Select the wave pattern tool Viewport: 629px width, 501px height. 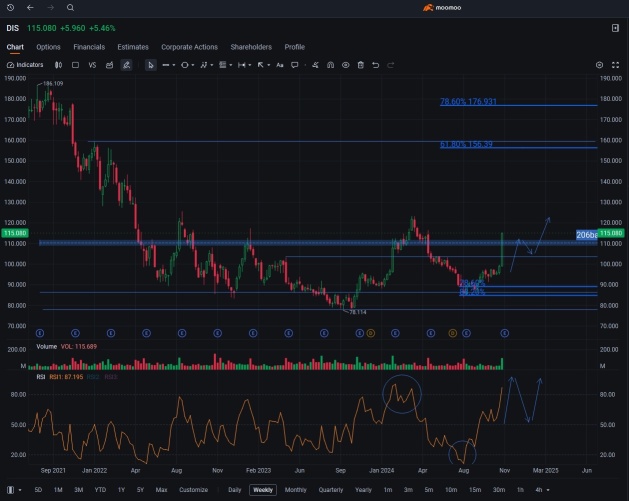[x=204, y=65]
